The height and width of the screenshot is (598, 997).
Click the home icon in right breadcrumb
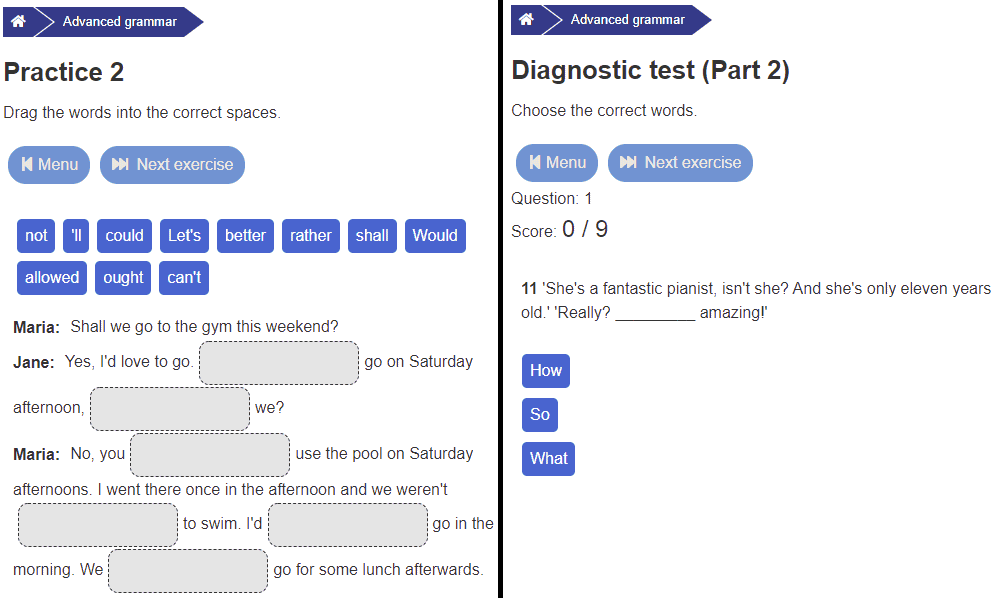[x=526, y=20]
